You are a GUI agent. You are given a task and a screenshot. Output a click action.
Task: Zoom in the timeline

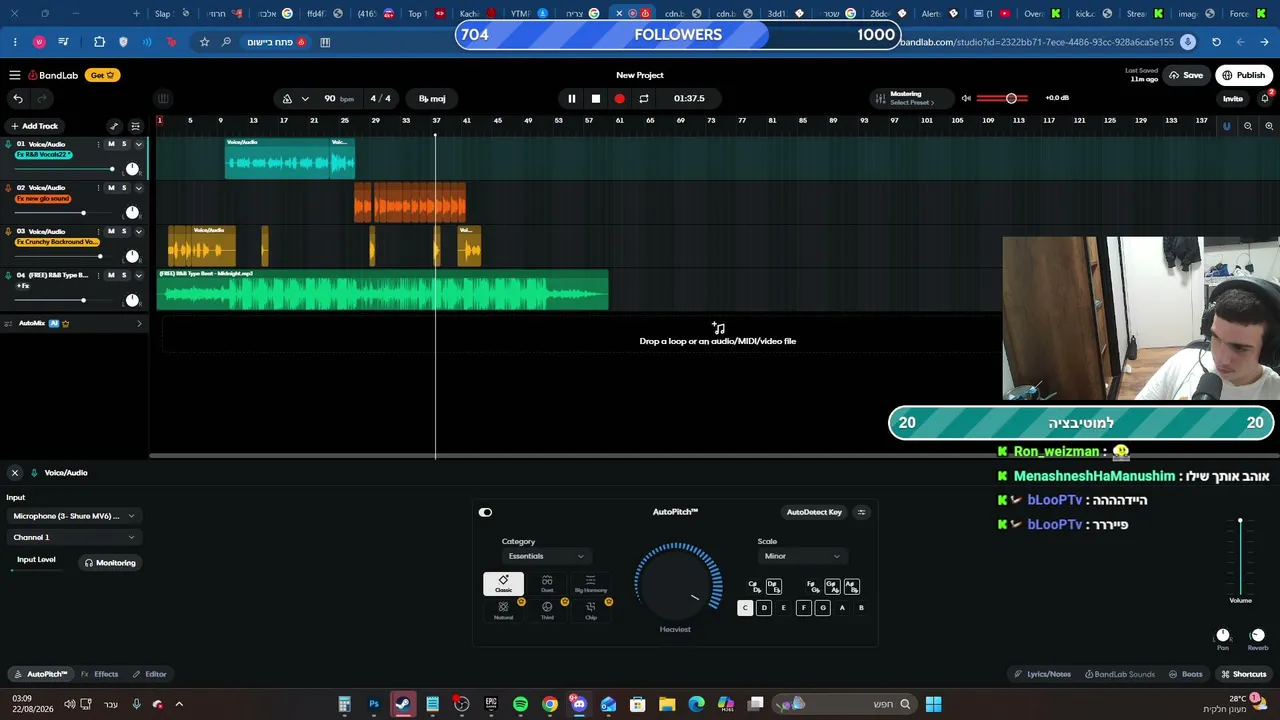1269,126
